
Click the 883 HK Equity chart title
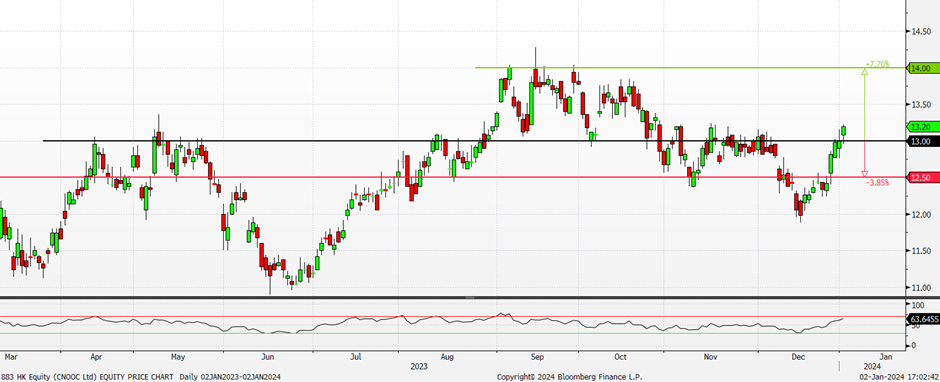tap(88, 377)
